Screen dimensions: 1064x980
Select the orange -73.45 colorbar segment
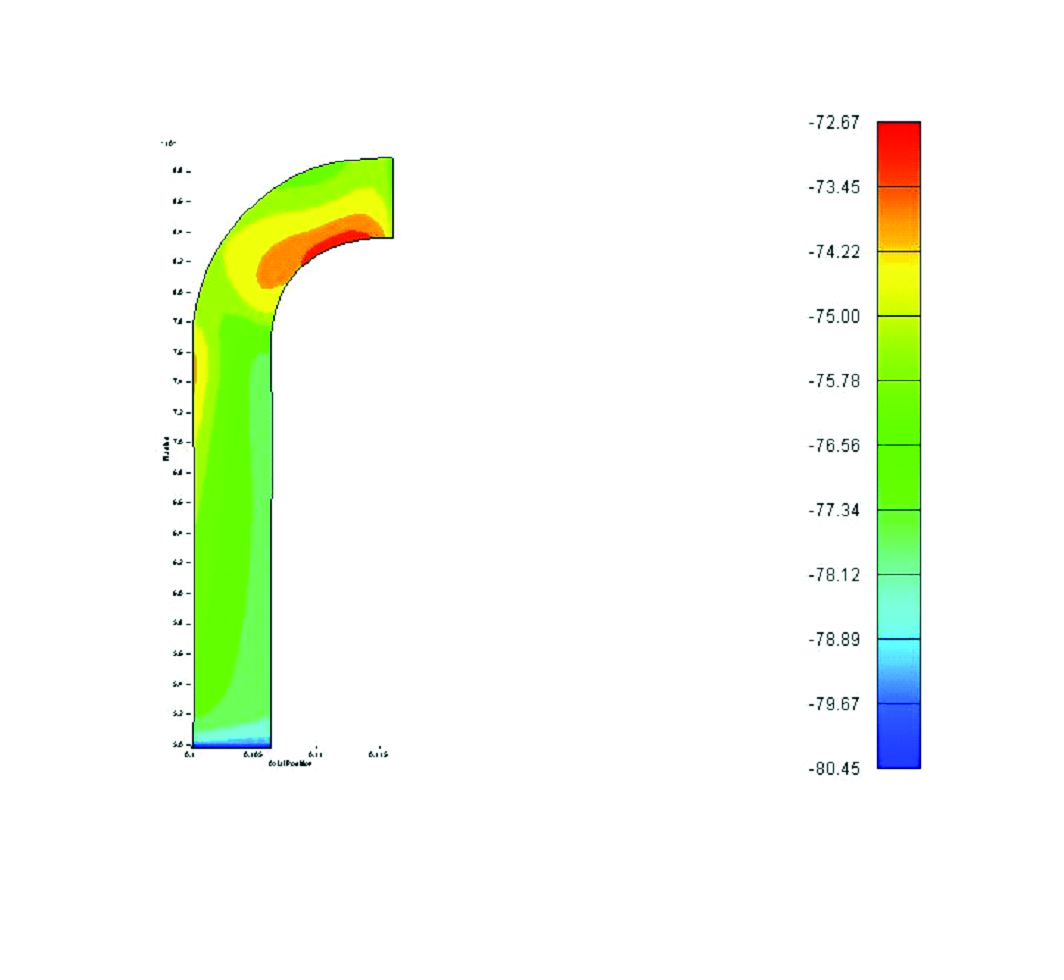pos(898,219)
